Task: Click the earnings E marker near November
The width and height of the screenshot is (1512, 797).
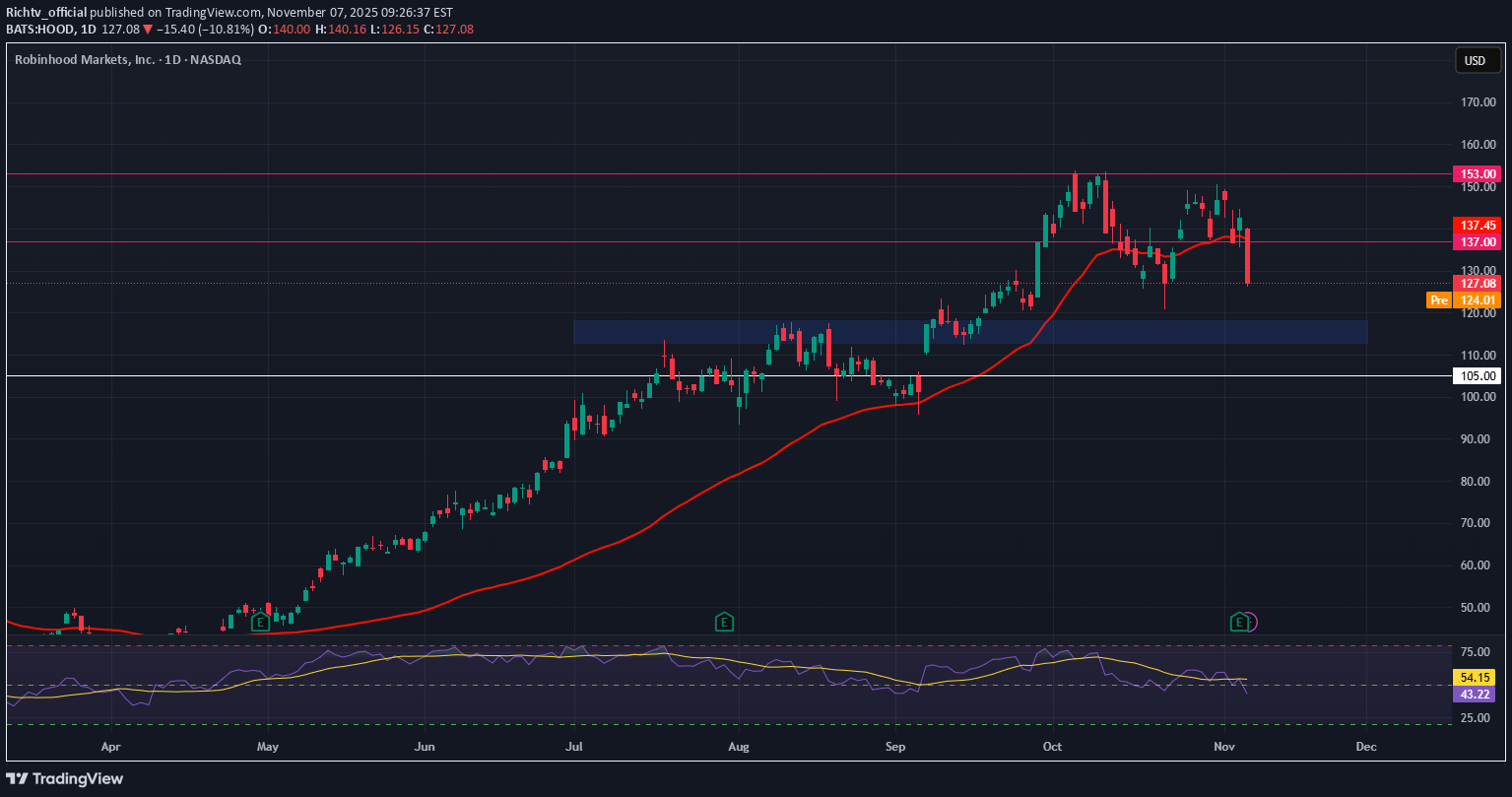Action: [x=1239, y=622]
